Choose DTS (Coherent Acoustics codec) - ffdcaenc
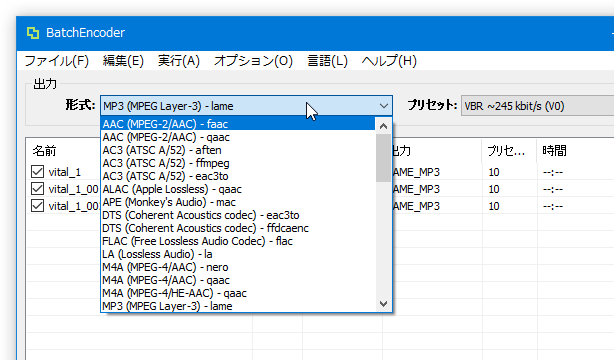The width and height of the screenshot is (614, 360). tap(238, 228)
